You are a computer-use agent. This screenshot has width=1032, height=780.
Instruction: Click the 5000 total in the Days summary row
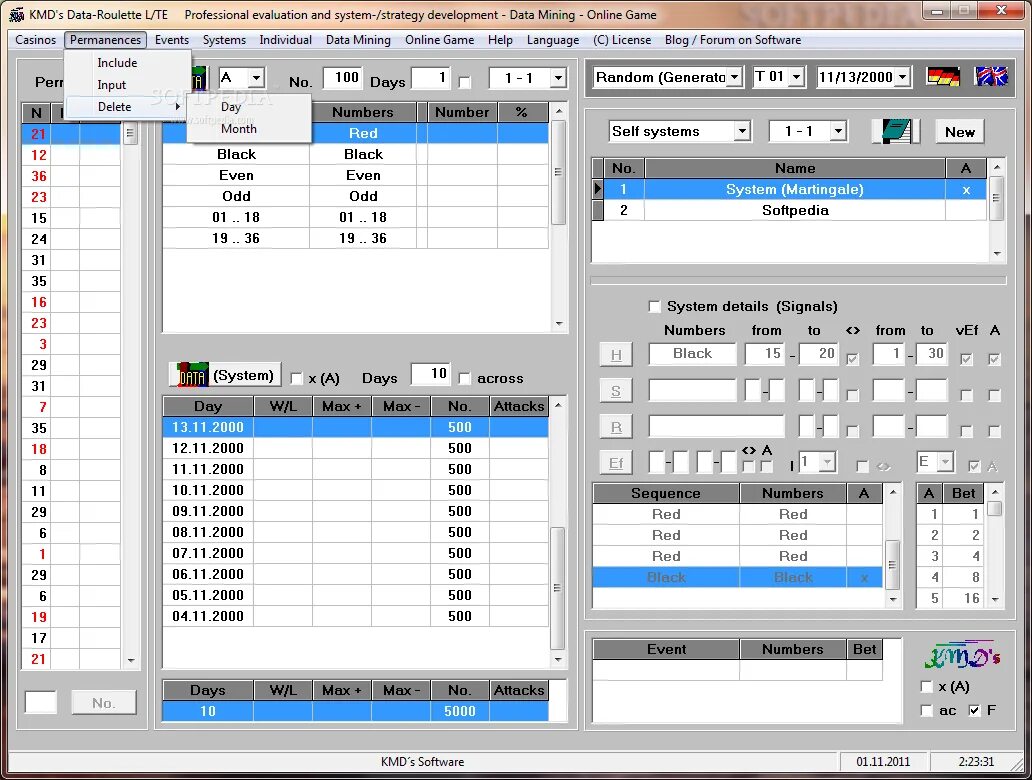click(x=459, y=711)
